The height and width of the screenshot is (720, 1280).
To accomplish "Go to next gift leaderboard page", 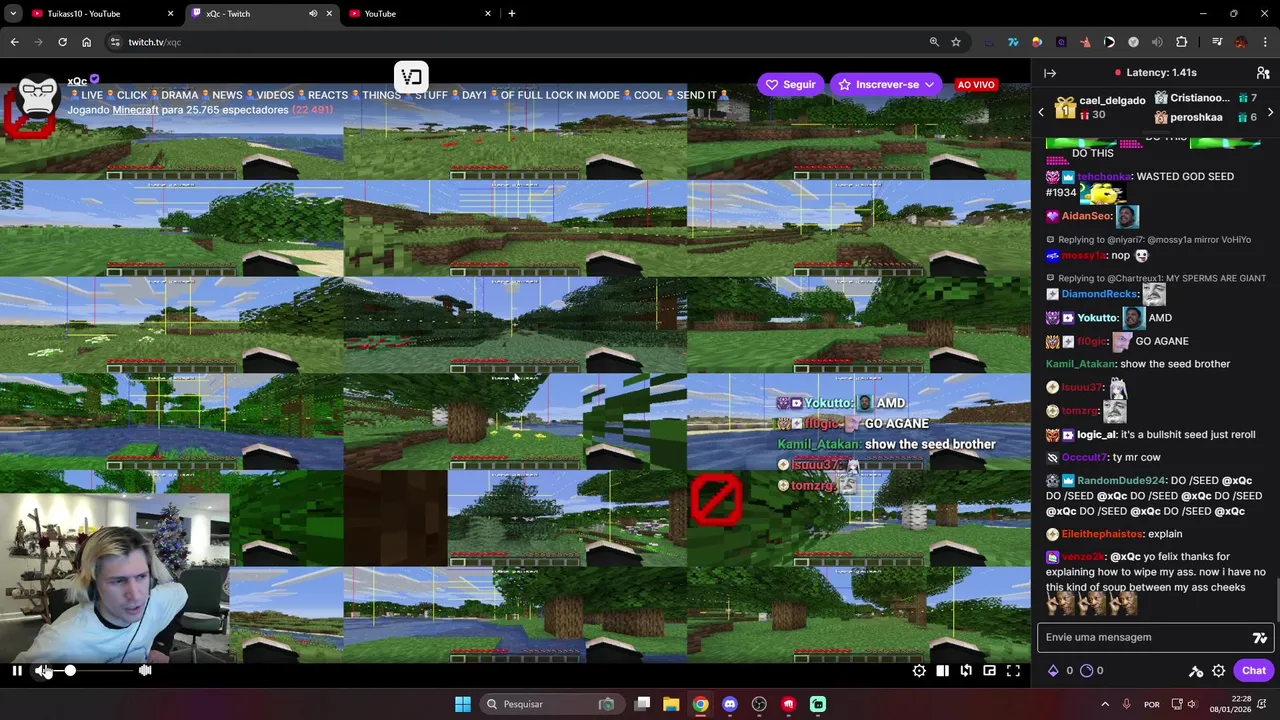I will [x=1271, y=112].
